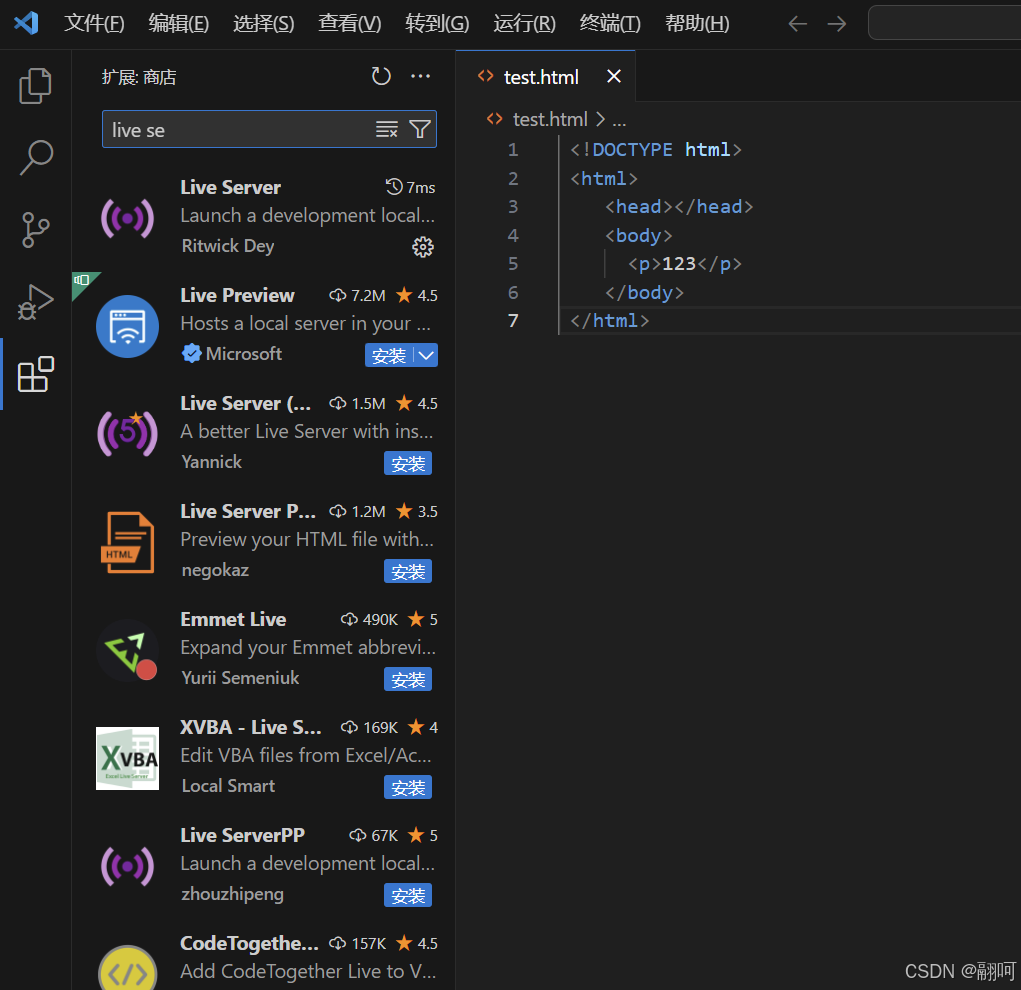
Task: Select the XVBA extension icon
Action: click(128, 758)
